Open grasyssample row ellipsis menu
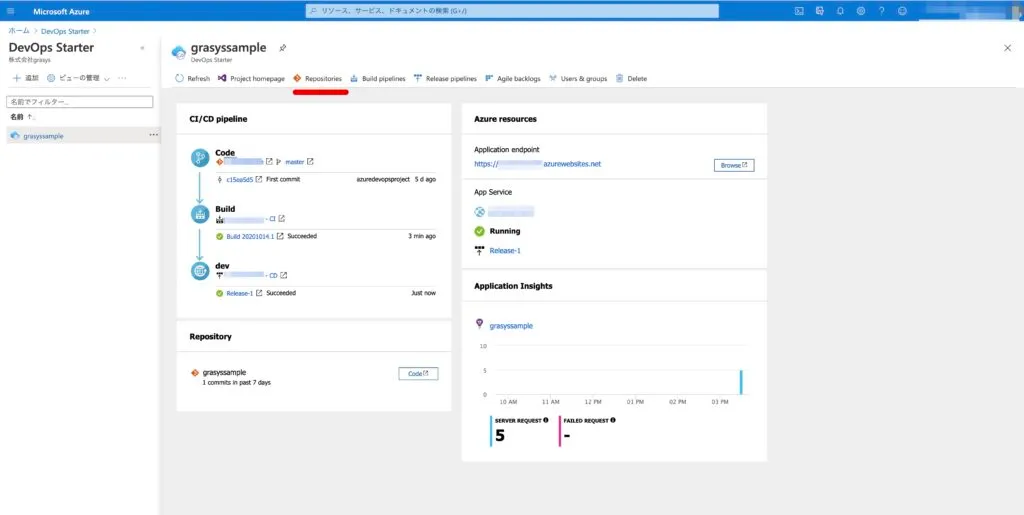 pos(153,135)
